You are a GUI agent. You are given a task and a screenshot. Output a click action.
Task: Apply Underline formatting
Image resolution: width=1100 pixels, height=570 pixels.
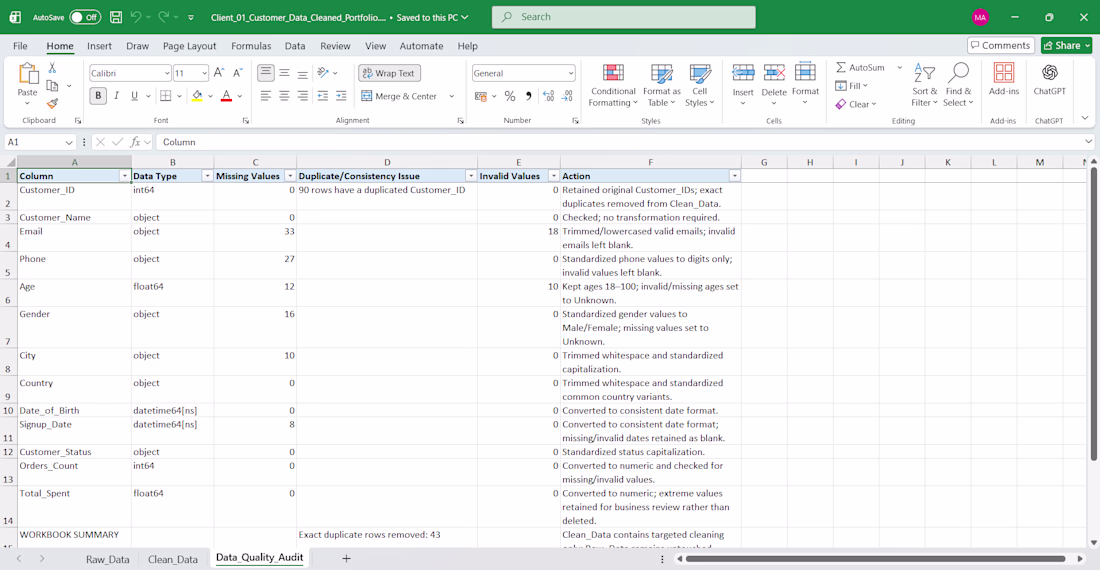(134, 96)
